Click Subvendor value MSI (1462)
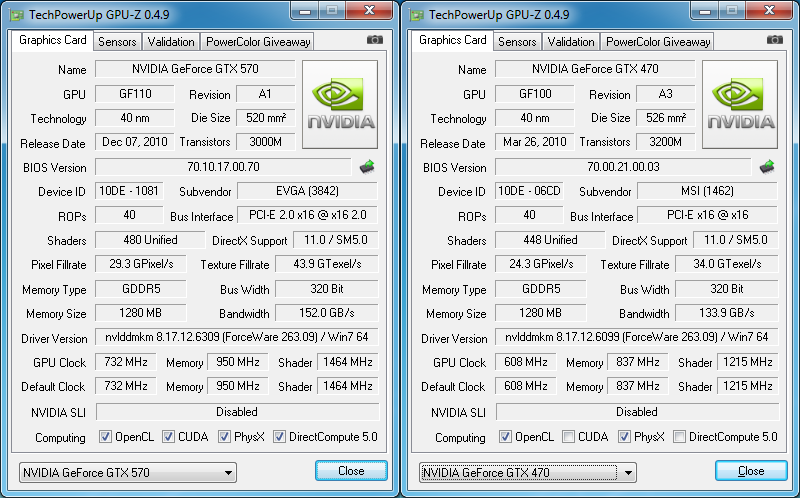The width and height of the screenshot is (800, 498). [708, 191]
